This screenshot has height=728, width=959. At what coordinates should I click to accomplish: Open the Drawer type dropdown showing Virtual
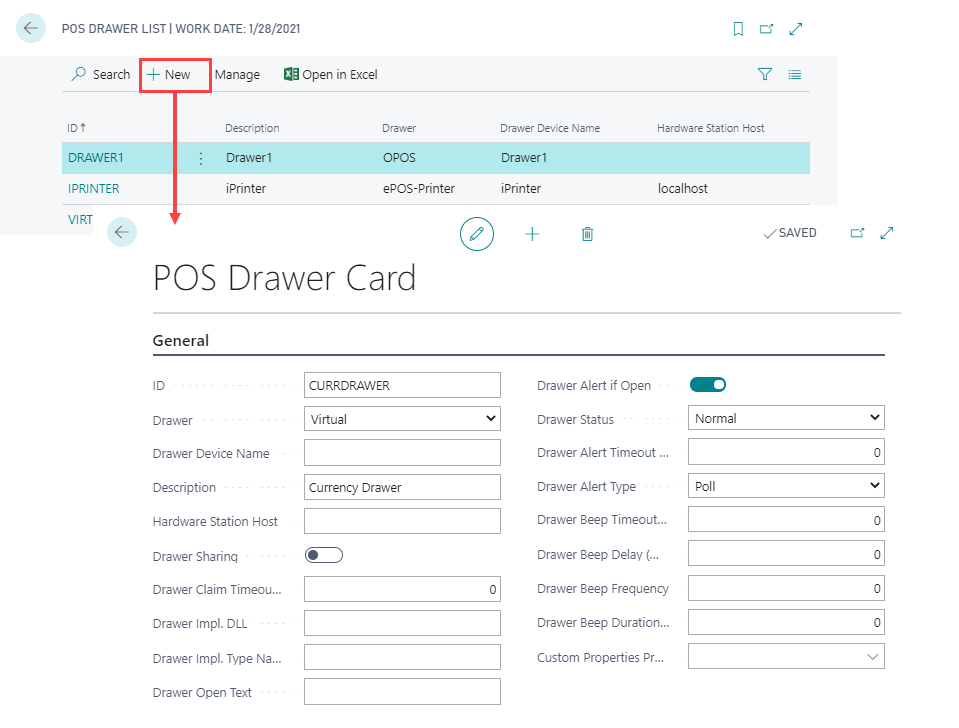[x=402, y=419]
